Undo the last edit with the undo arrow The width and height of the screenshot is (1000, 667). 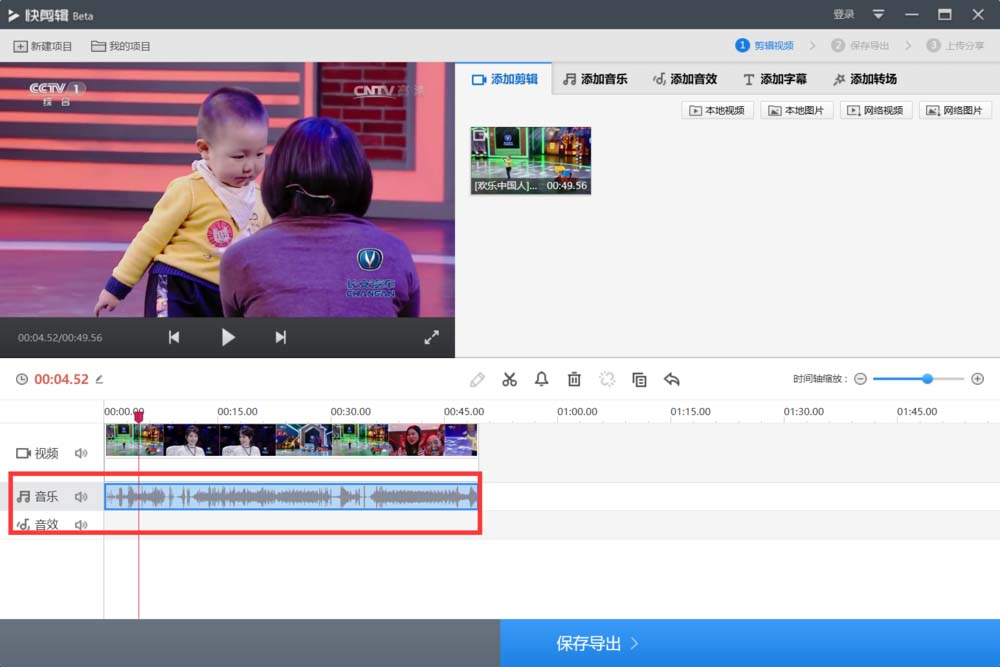tap(671, 379)
